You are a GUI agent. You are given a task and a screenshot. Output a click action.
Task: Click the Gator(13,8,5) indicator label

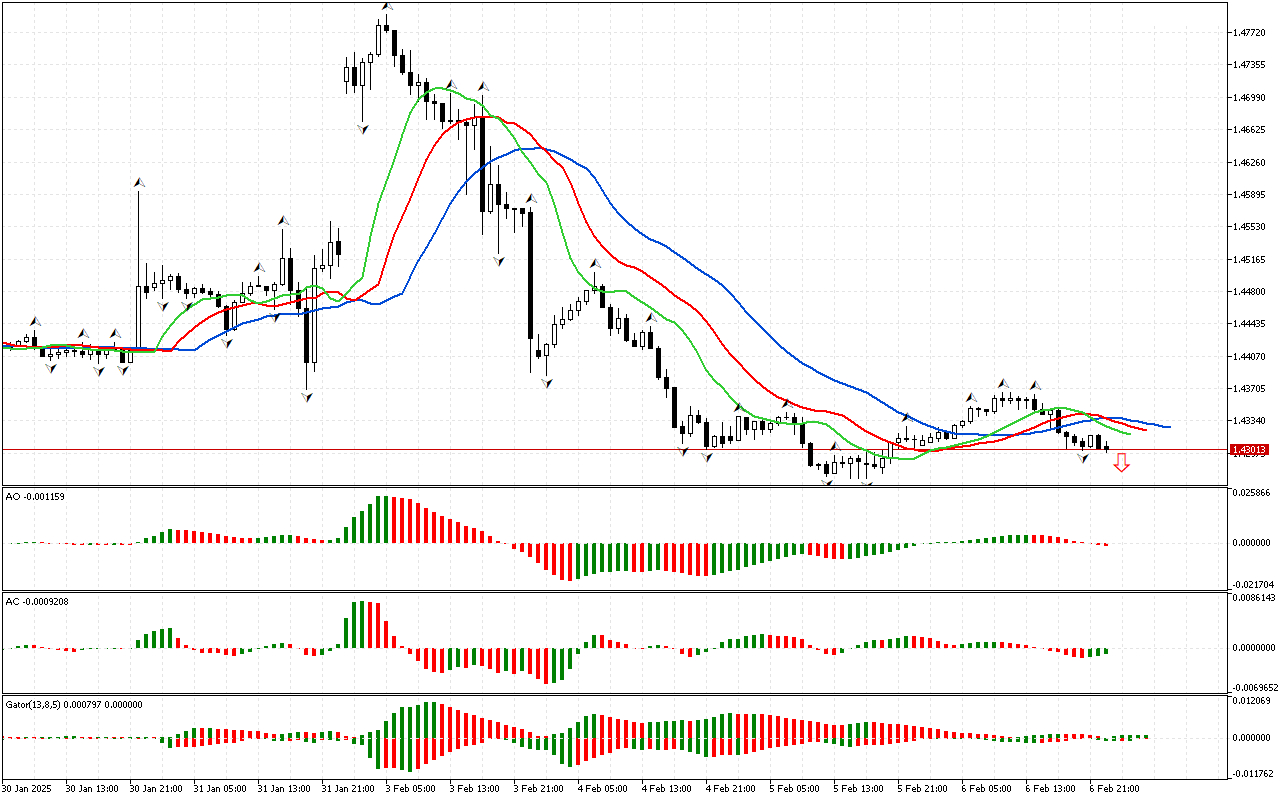pyautogui.click(x=74, y=704)
